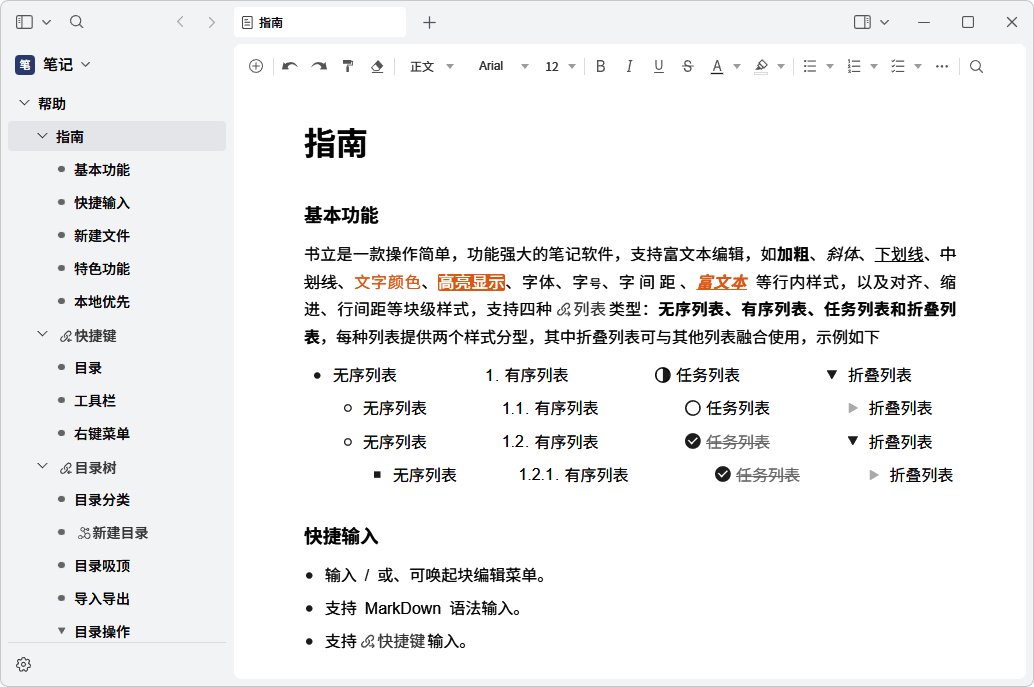Select 新建文件 in the sidebar
Image resolution: width=1034 pixels, height=687 pixels.
pyautogui.click(x=102, y=235)
